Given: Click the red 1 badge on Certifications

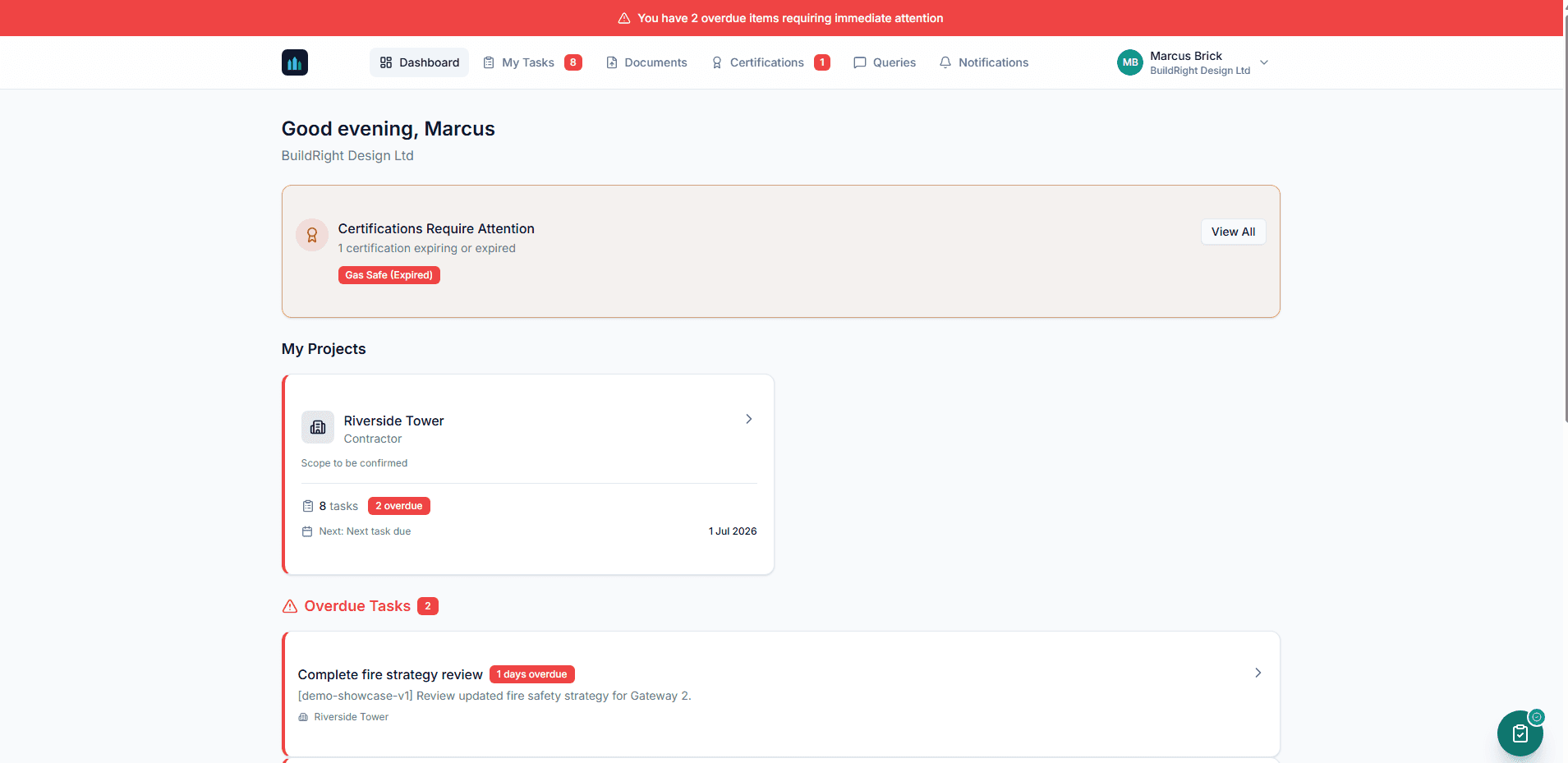Looking at the screenshot, I should pyautogui.click(x=822, y=62).
